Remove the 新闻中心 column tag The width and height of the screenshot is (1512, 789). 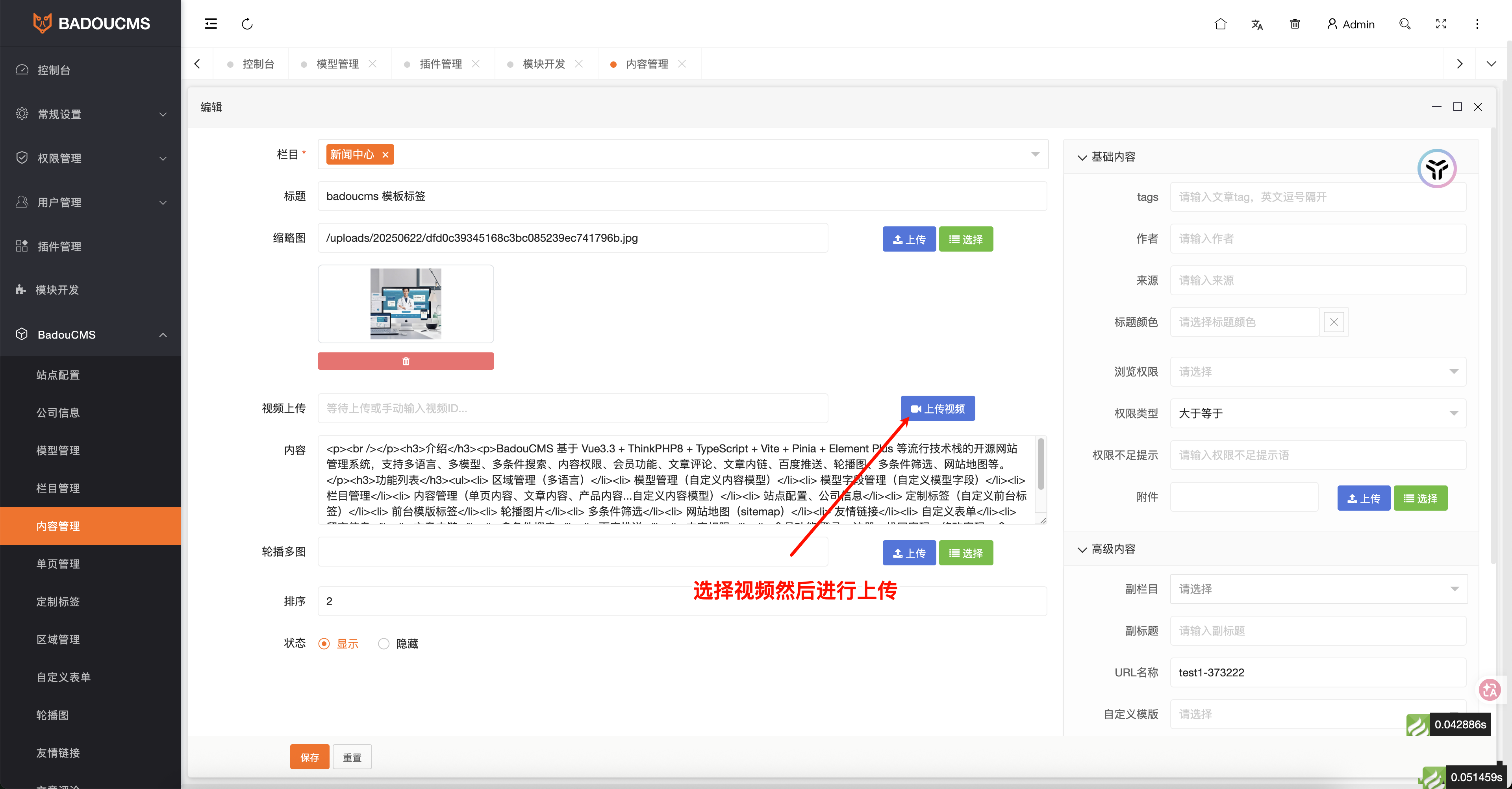(x=385, y=154)
